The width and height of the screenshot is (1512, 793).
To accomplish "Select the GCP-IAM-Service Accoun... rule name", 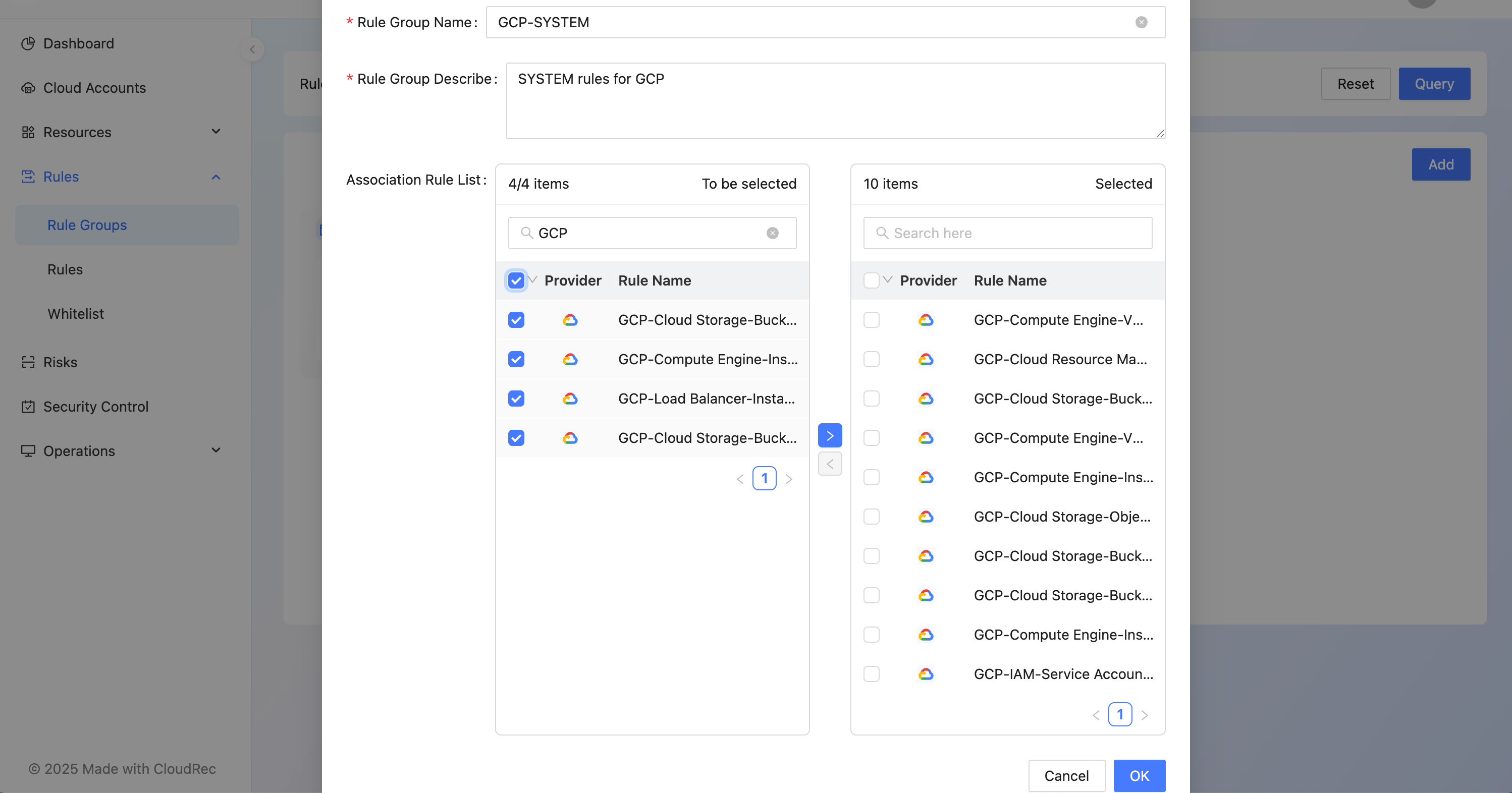I will click(x=1063, y=674).
